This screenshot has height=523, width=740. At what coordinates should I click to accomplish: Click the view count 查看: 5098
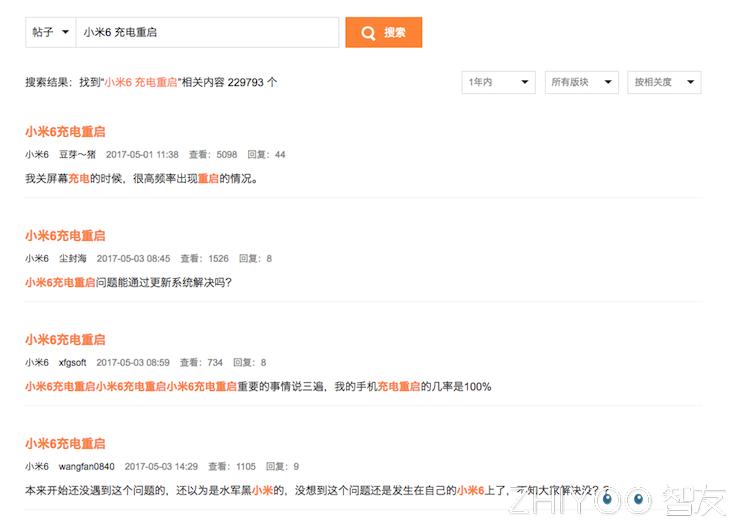point(213,154)
